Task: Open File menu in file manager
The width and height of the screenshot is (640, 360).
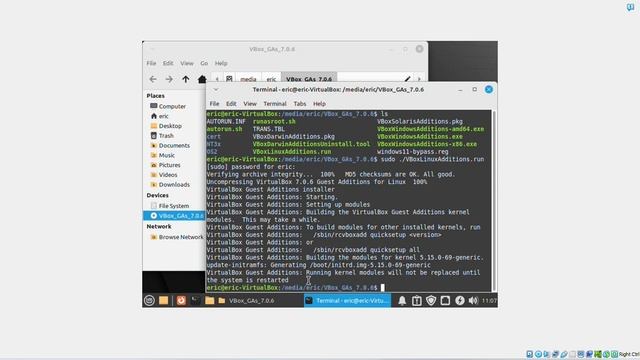Action: point(151,63)
